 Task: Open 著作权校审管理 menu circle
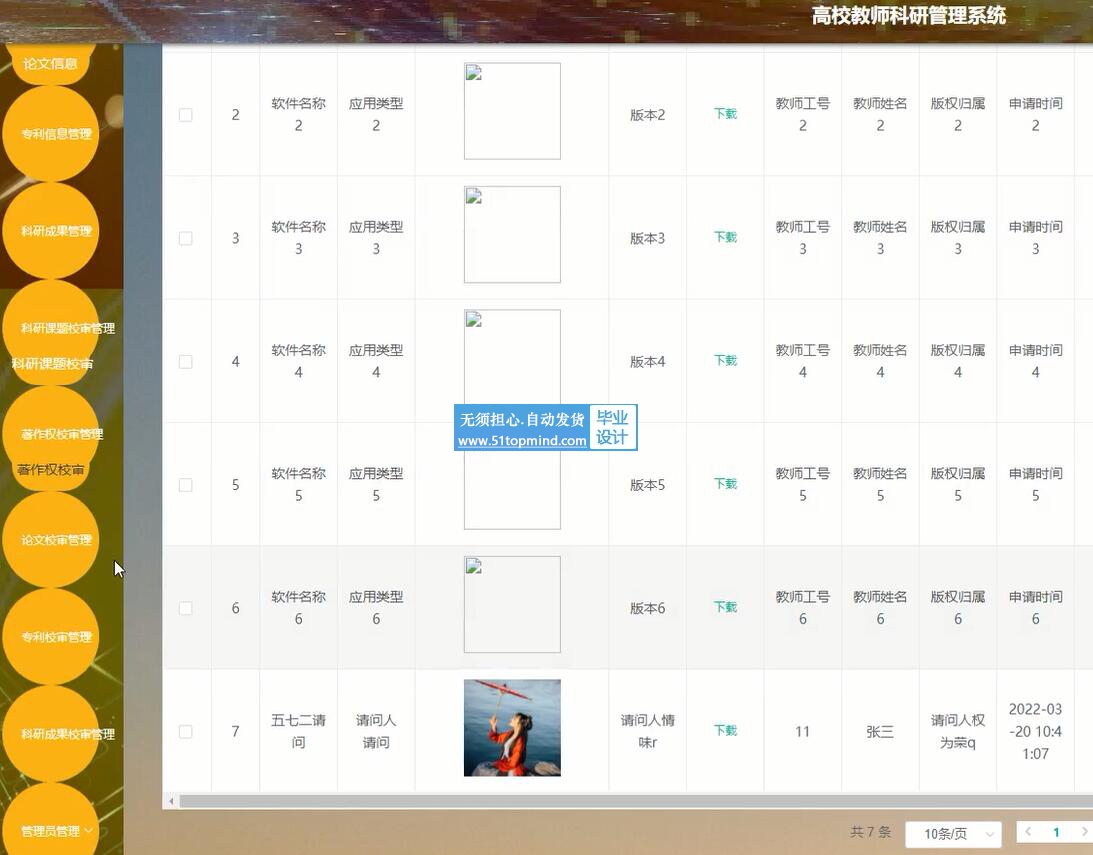click(50, 433)
